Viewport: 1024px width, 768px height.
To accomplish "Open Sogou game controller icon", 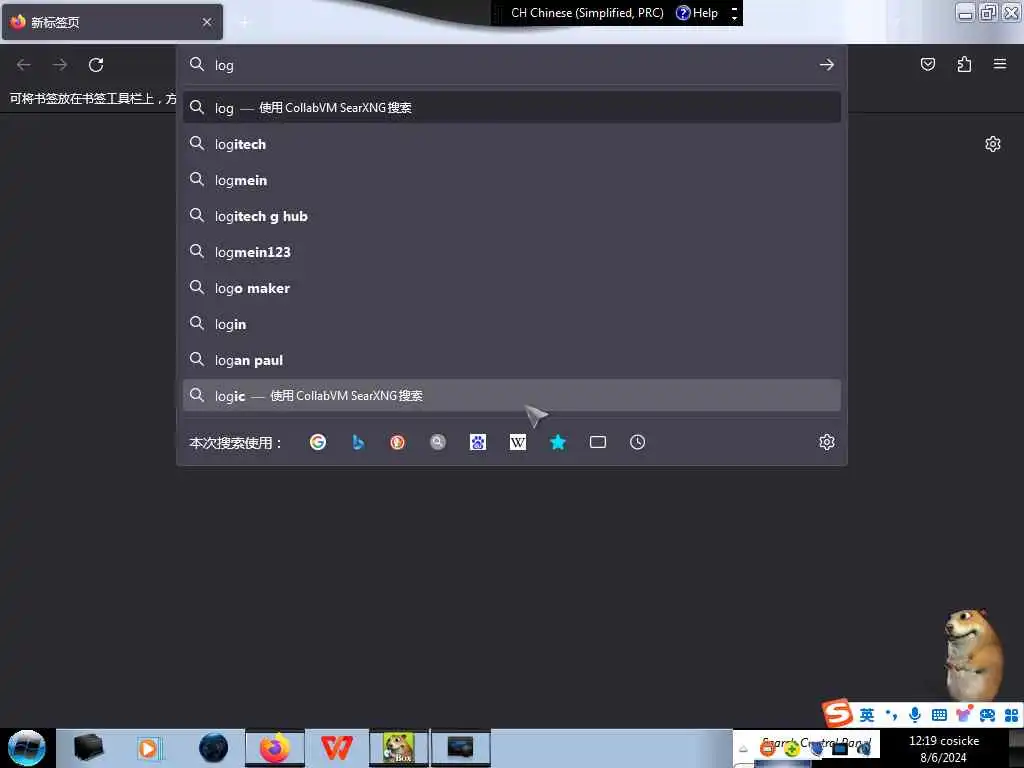I will [987, 715].
